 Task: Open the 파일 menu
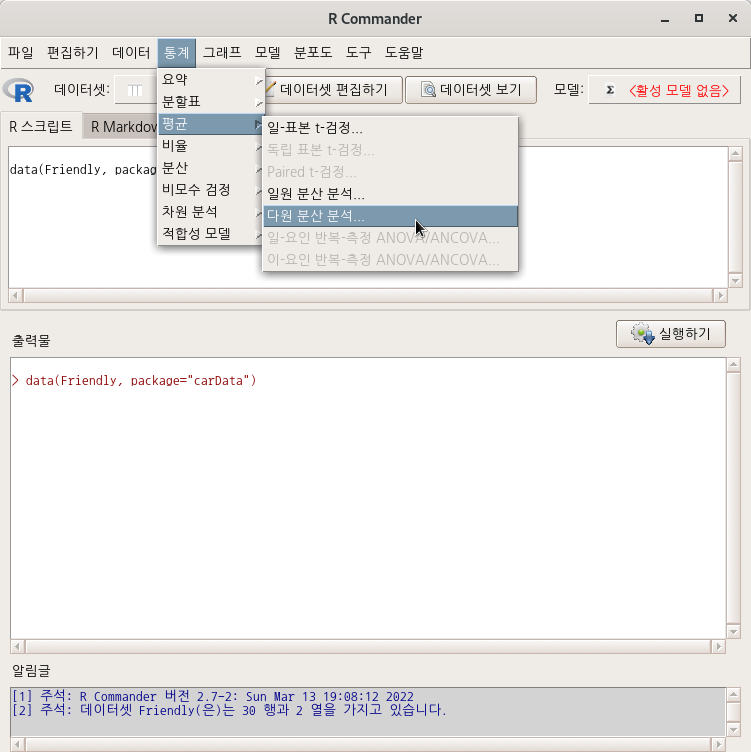tap(21, 52)
